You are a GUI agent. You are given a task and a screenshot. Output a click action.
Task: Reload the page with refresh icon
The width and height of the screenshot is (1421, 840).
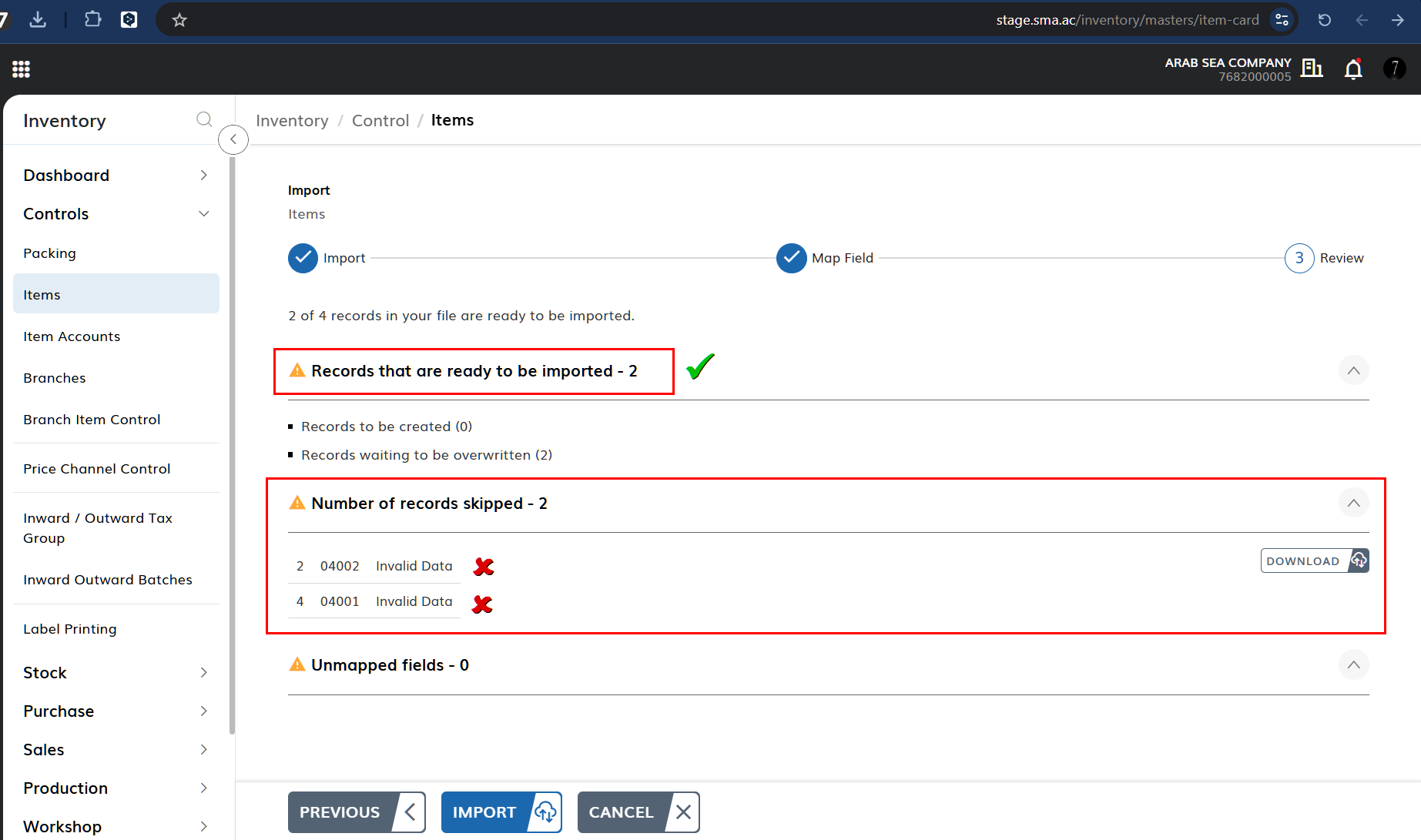(1325, 20)
